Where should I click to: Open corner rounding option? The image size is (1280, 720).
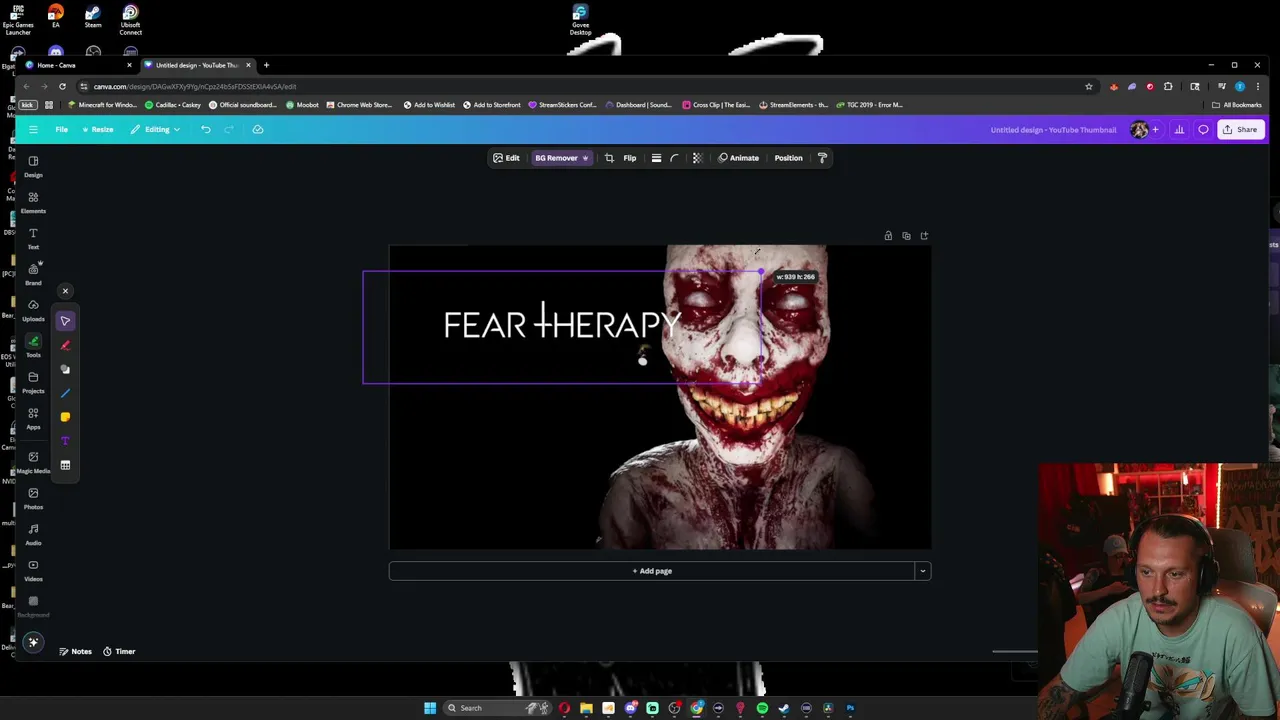674,158
